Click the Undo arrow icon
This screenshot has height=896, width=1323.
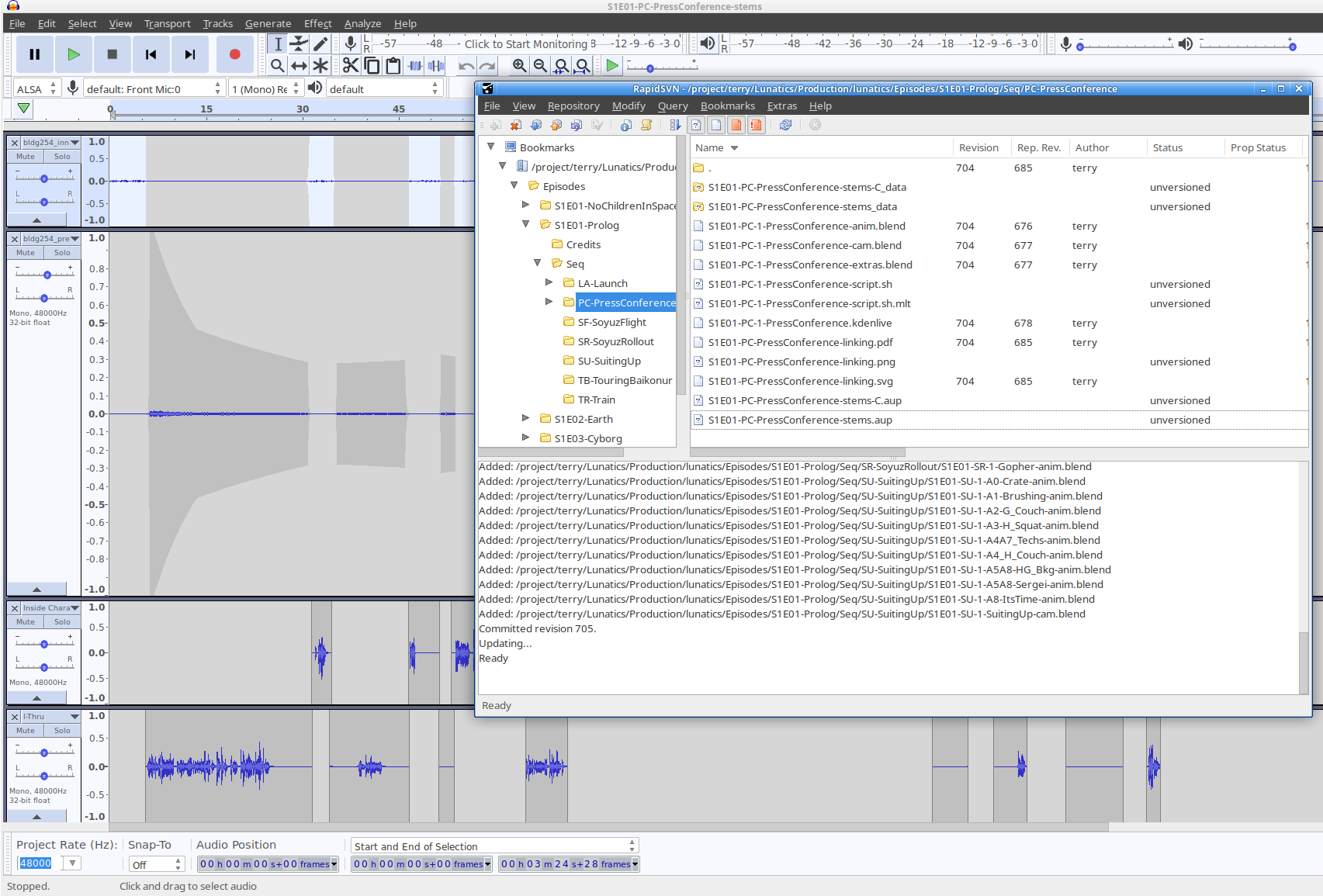tap(466, 66)
